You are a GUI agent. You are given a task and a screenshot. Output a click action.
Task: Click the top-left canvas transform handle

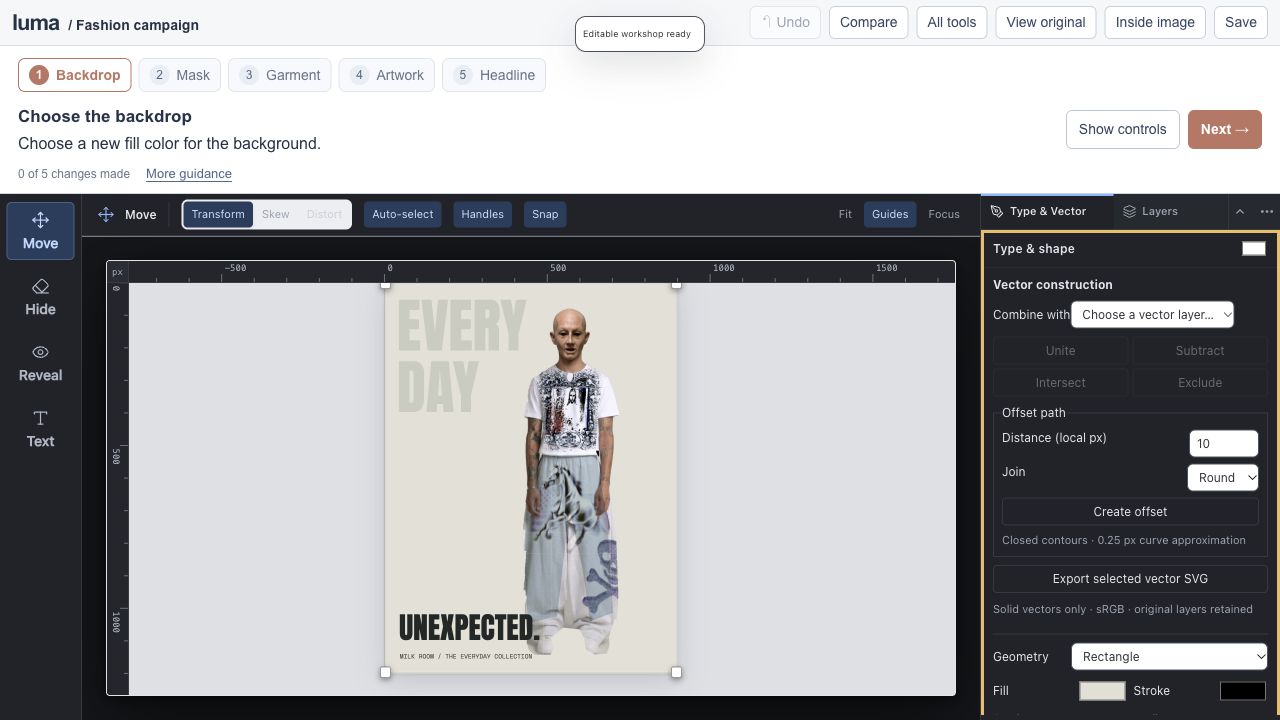pos(386,285)
